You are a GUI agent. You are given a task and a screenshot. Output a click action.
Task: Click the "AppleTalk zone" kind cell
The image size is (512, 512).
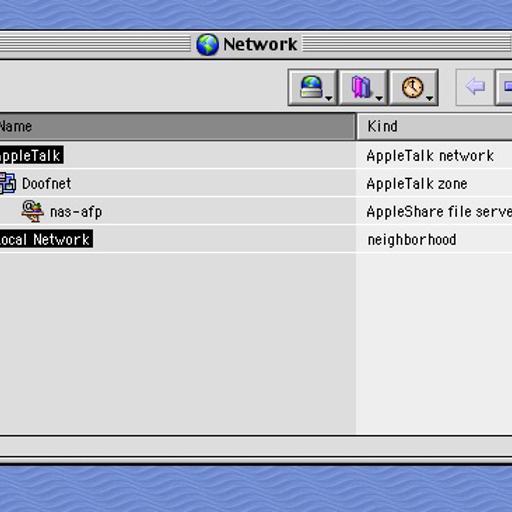pos(417,184)
